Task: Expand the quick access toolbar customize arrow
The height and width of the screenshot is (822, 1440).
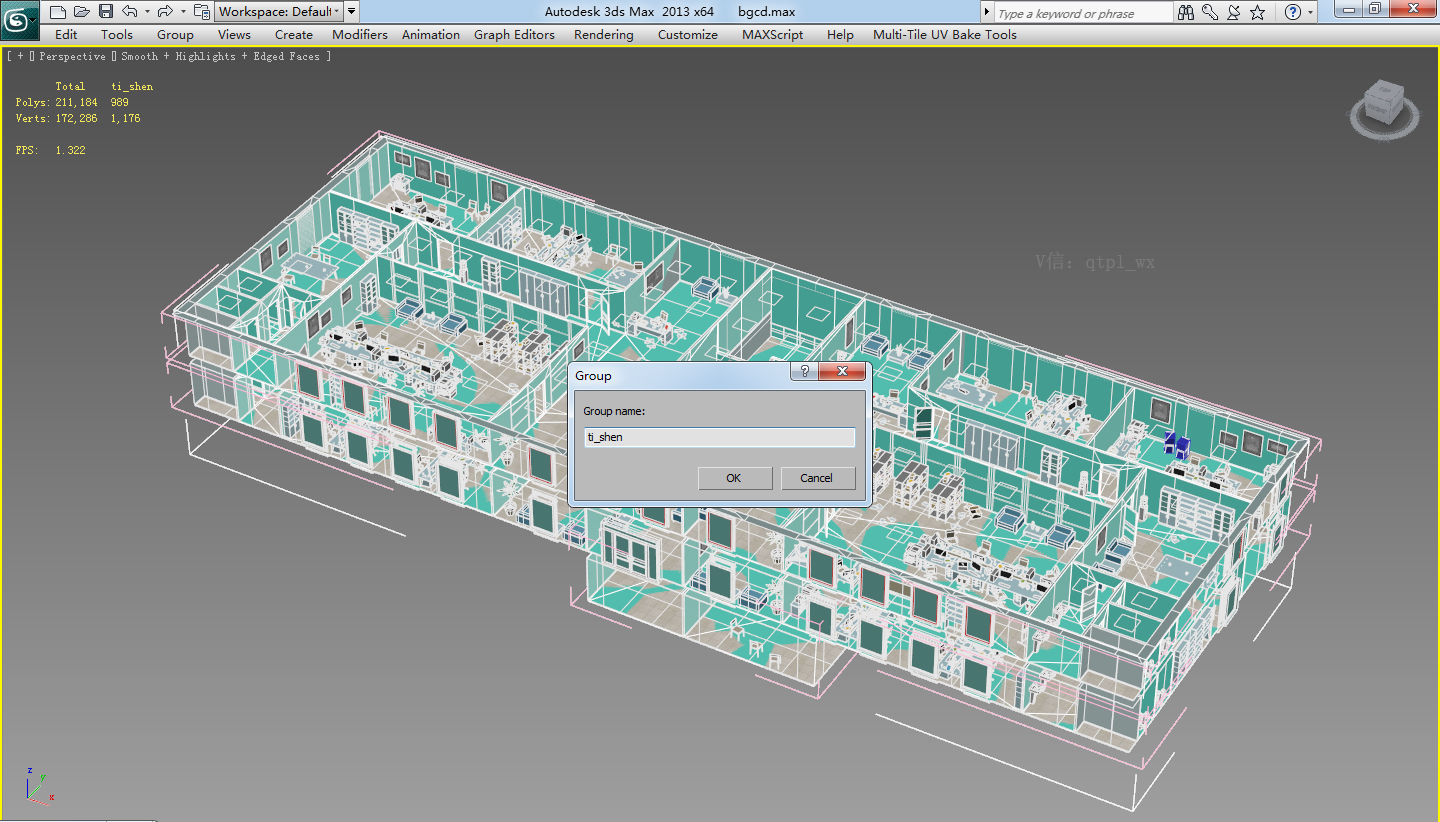Action: click(x=352, y=12)
